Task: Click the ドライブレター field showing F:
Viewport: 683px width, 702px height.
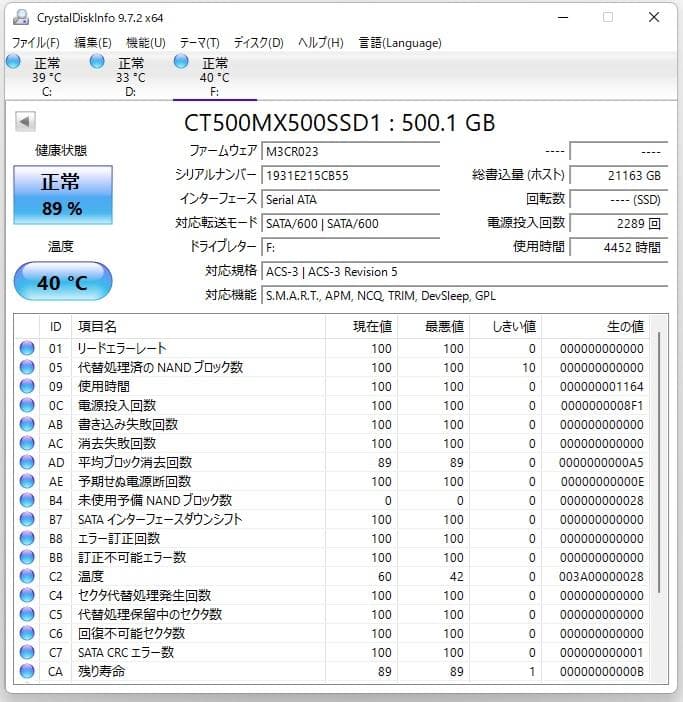Action: [x=351, y=247]
